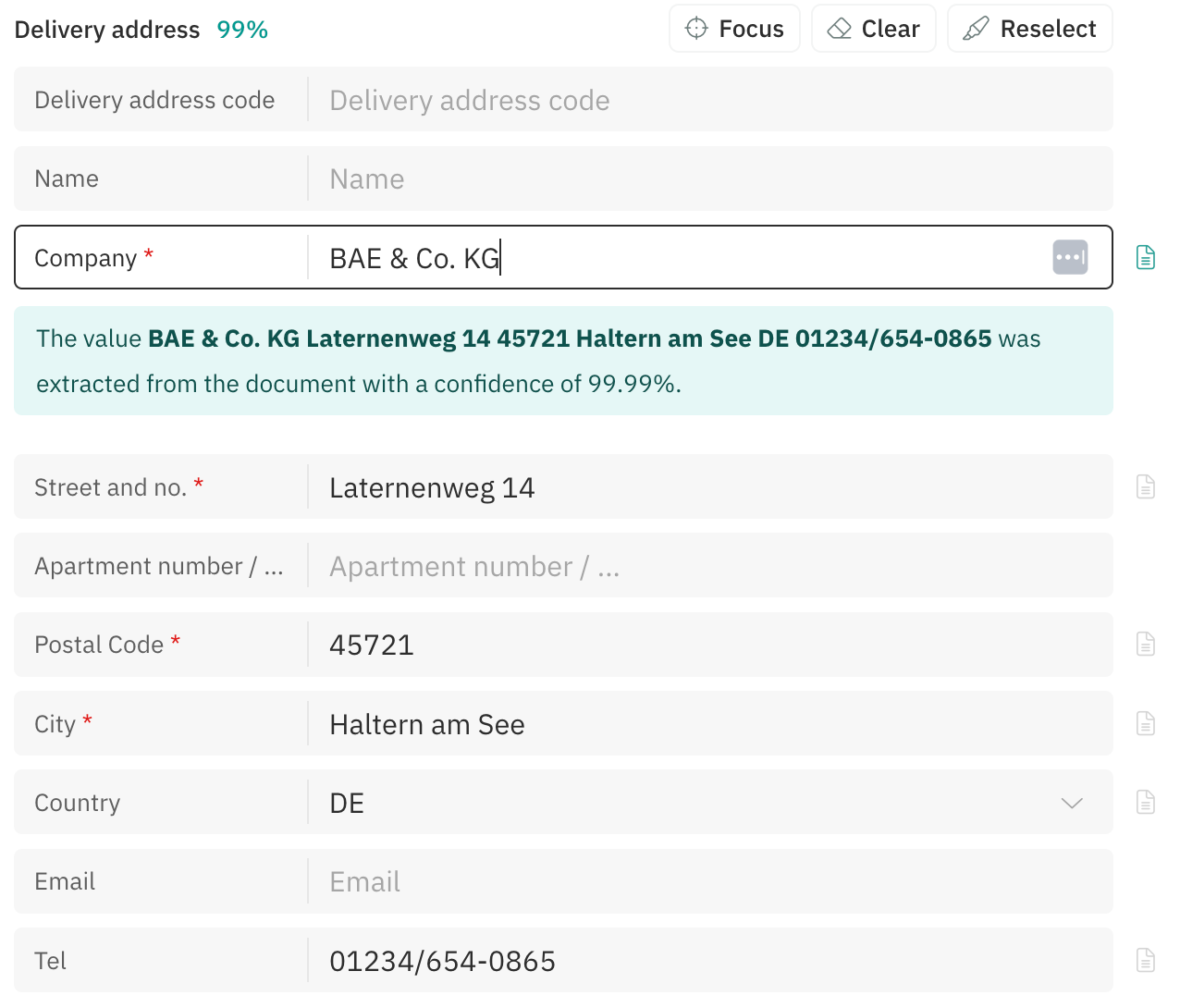
Task: Click the Apartment number input field
Action: tap(703, 566)
